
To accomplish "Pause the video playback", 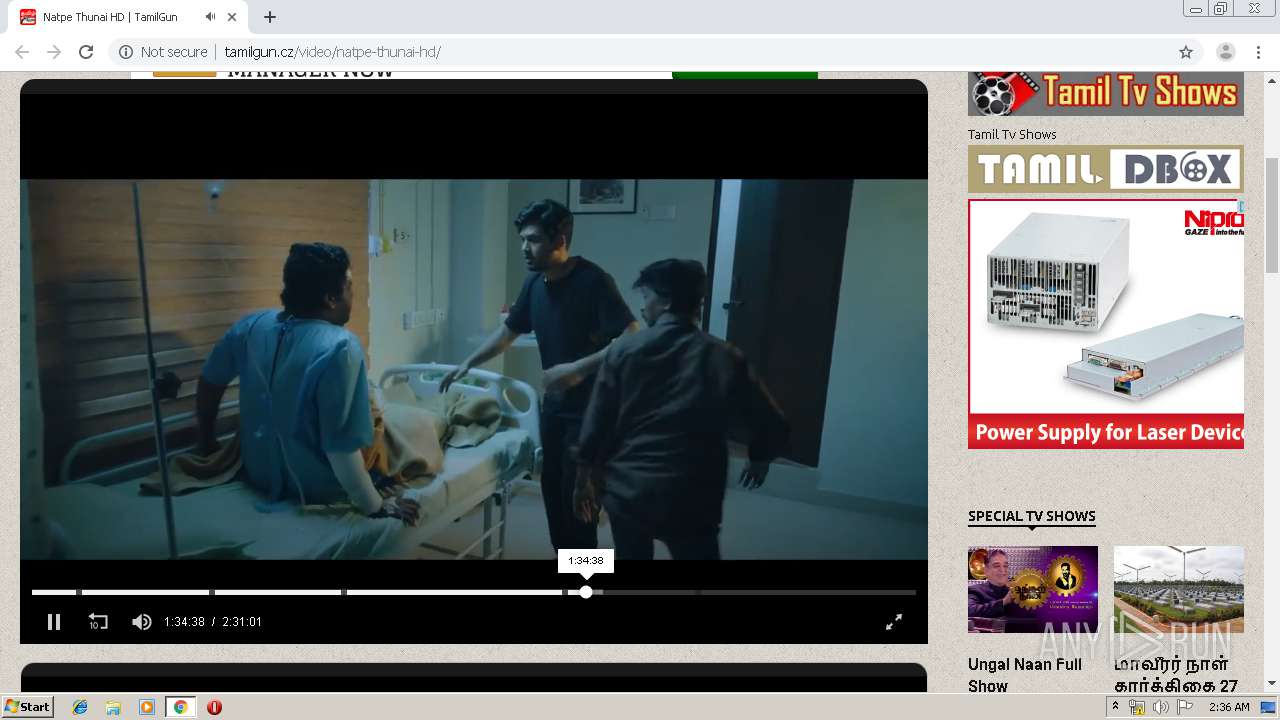I will tap(54, 622).
